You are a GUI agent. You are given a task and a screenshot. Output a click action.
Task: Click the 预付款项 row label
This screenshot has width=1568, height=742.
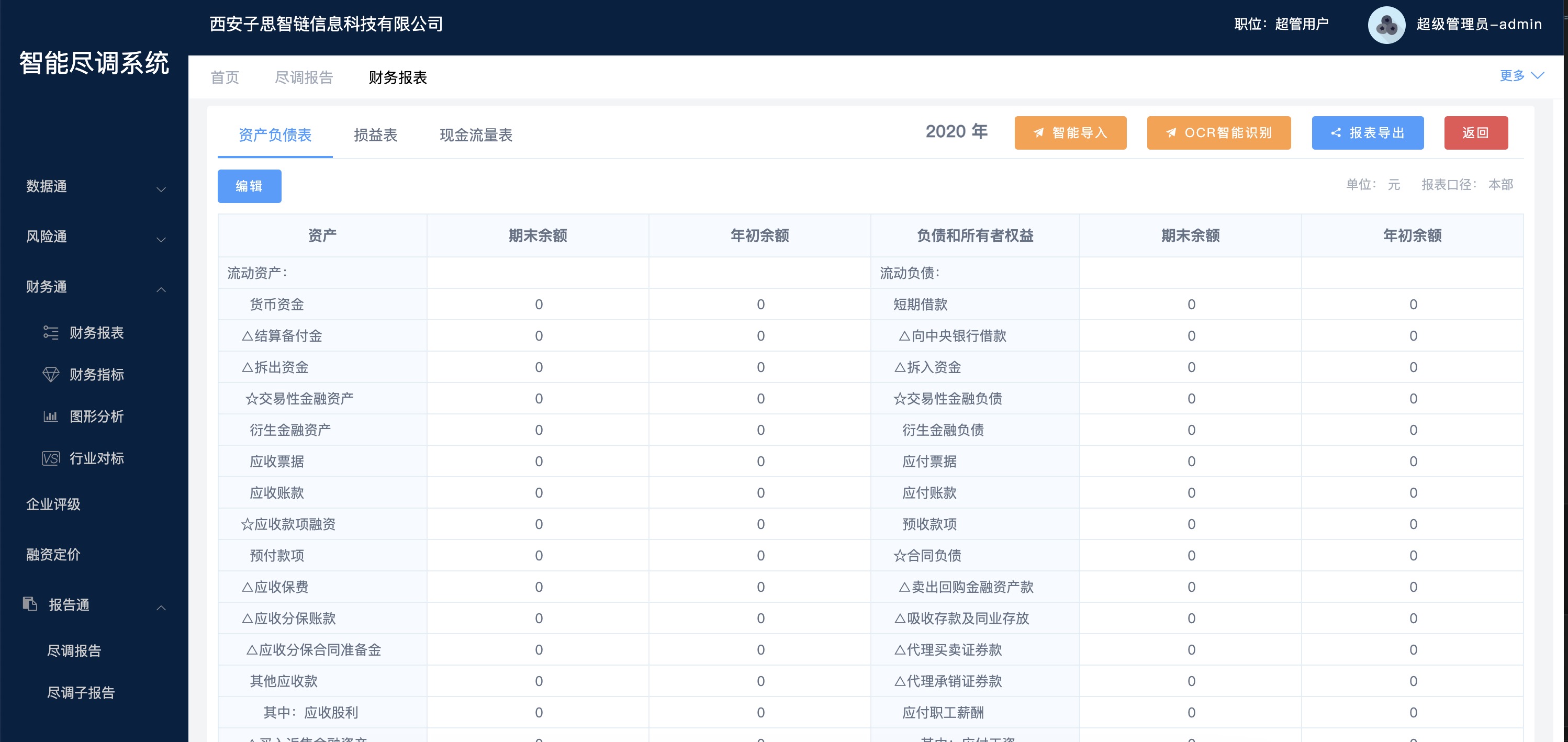pyautogui.click(x=277, y=556)
